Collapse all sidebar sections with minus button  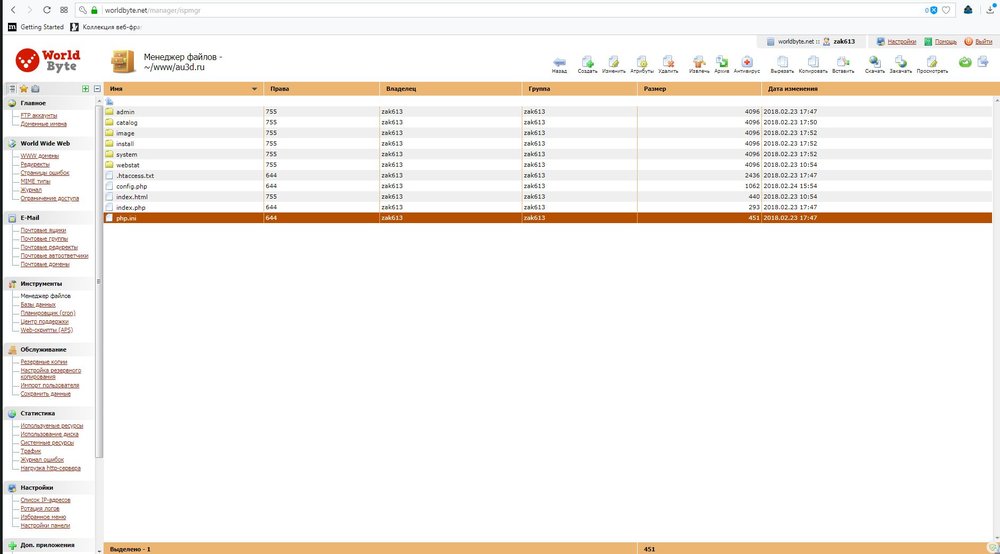pyautogui.click(x=96, y=89)
